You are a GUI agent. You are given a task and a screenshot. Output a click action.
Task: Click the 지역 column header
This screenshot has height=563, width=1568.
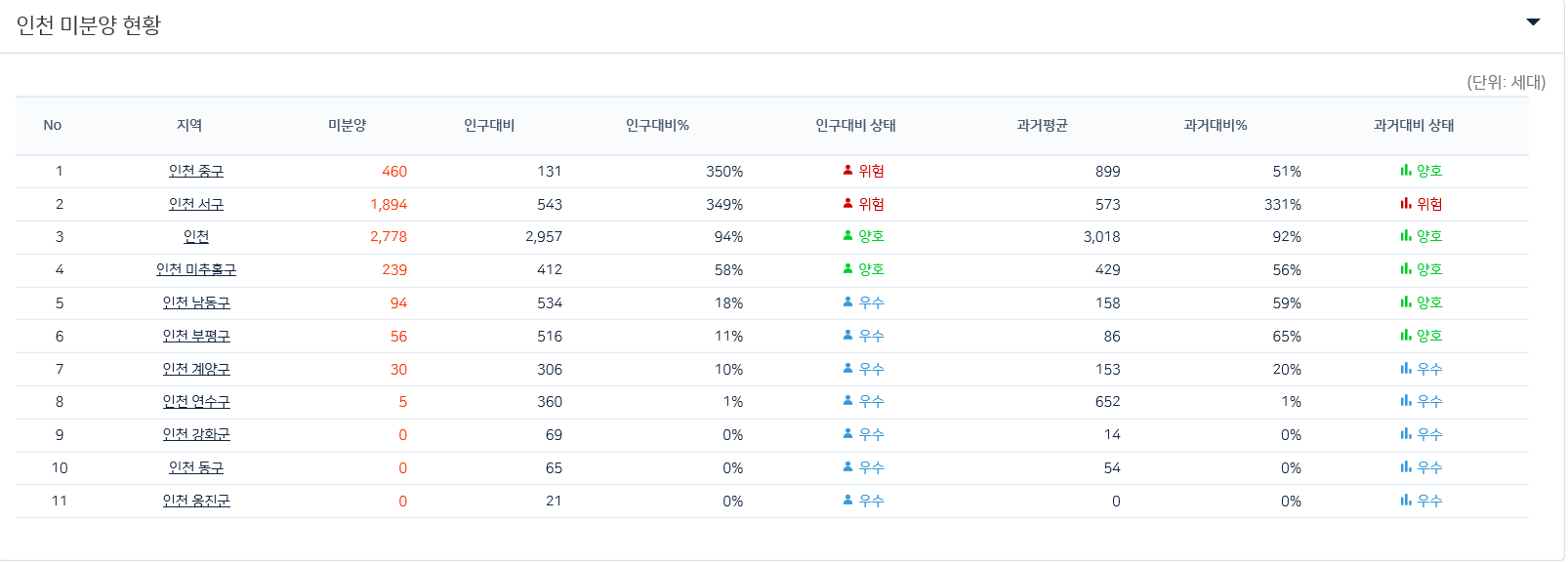(x=189, y=125)
